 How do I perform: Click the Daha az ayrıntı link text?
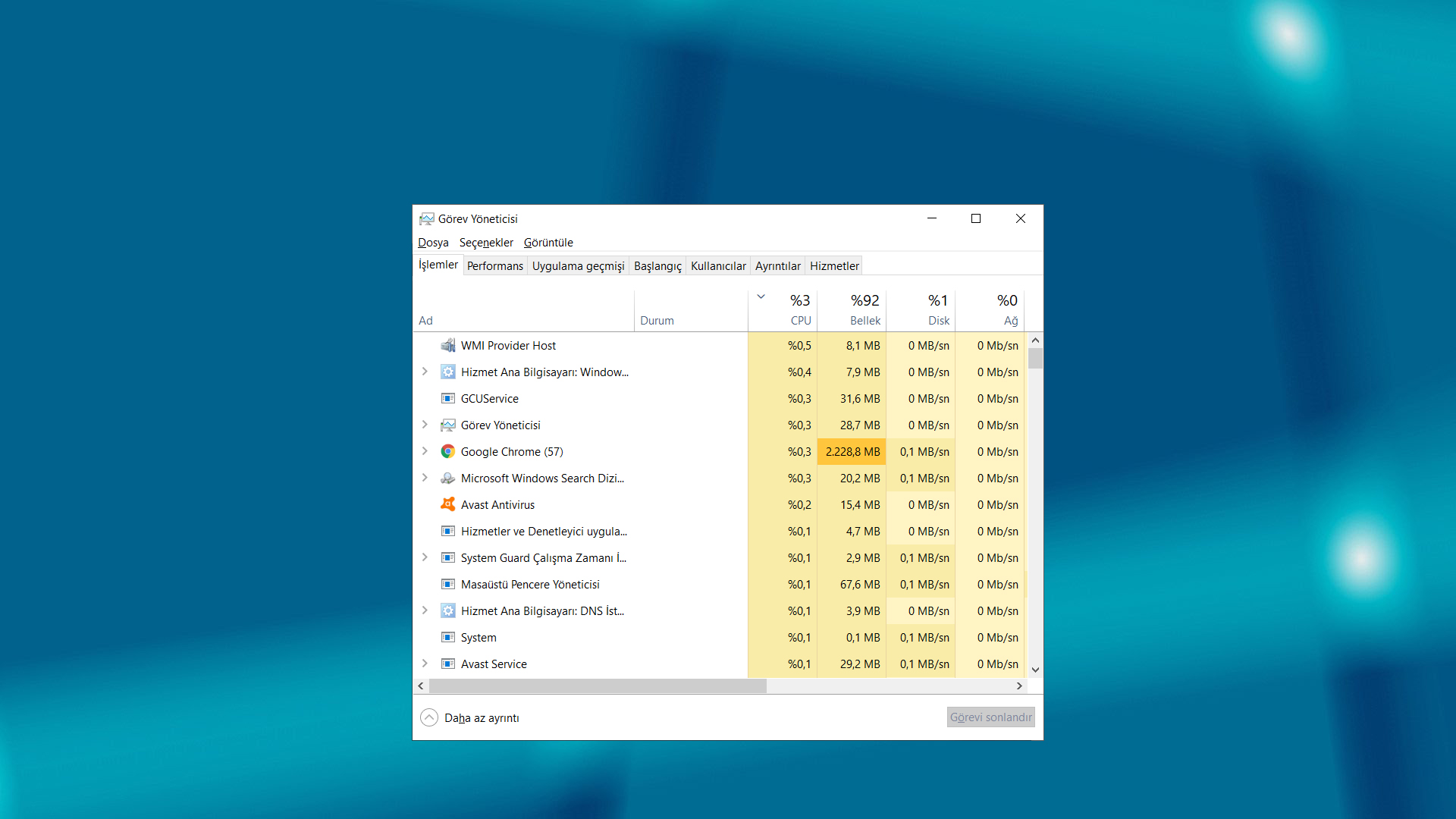tap(482, 718)
